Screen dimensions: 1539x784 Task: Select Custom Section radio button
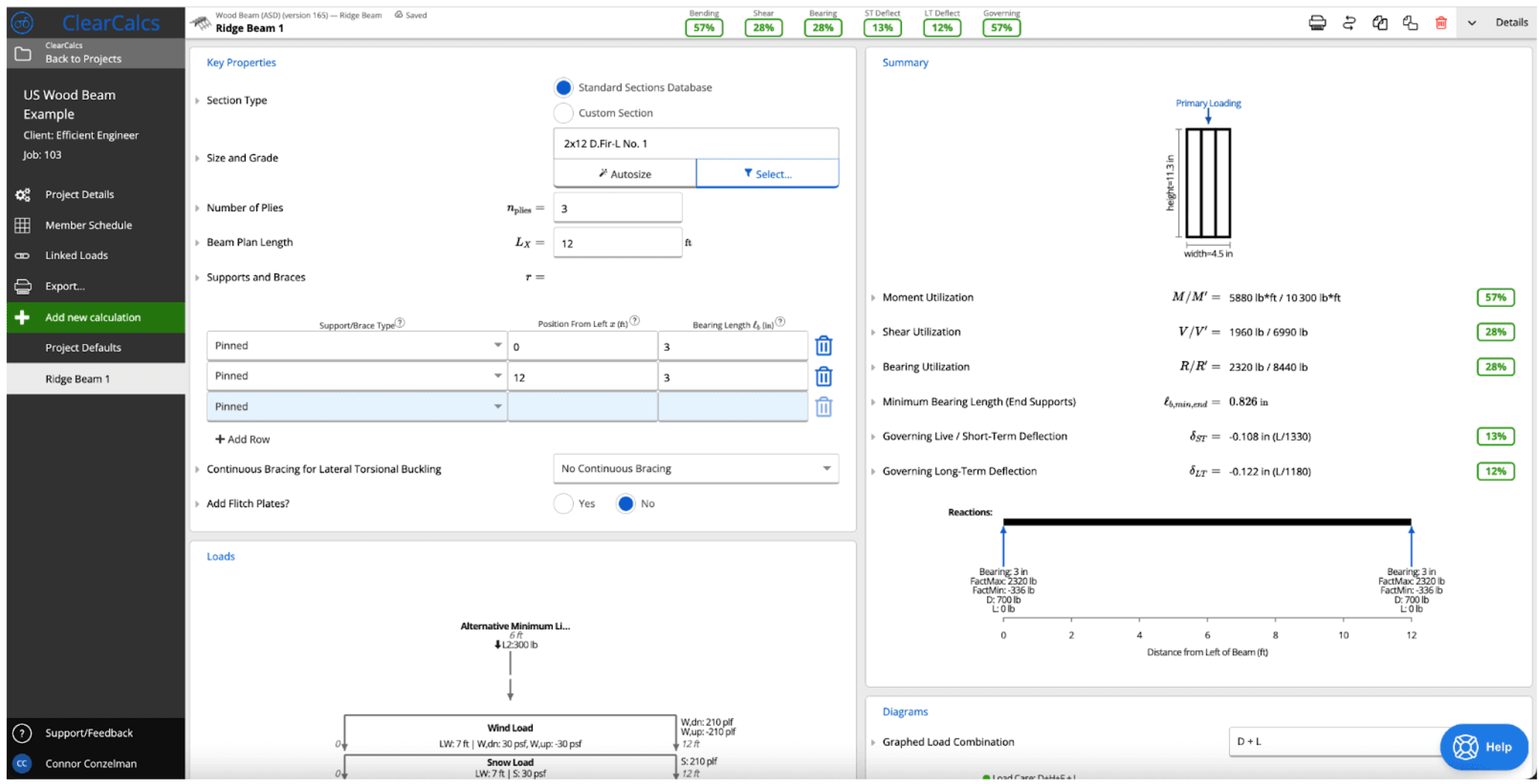point(563,113)
